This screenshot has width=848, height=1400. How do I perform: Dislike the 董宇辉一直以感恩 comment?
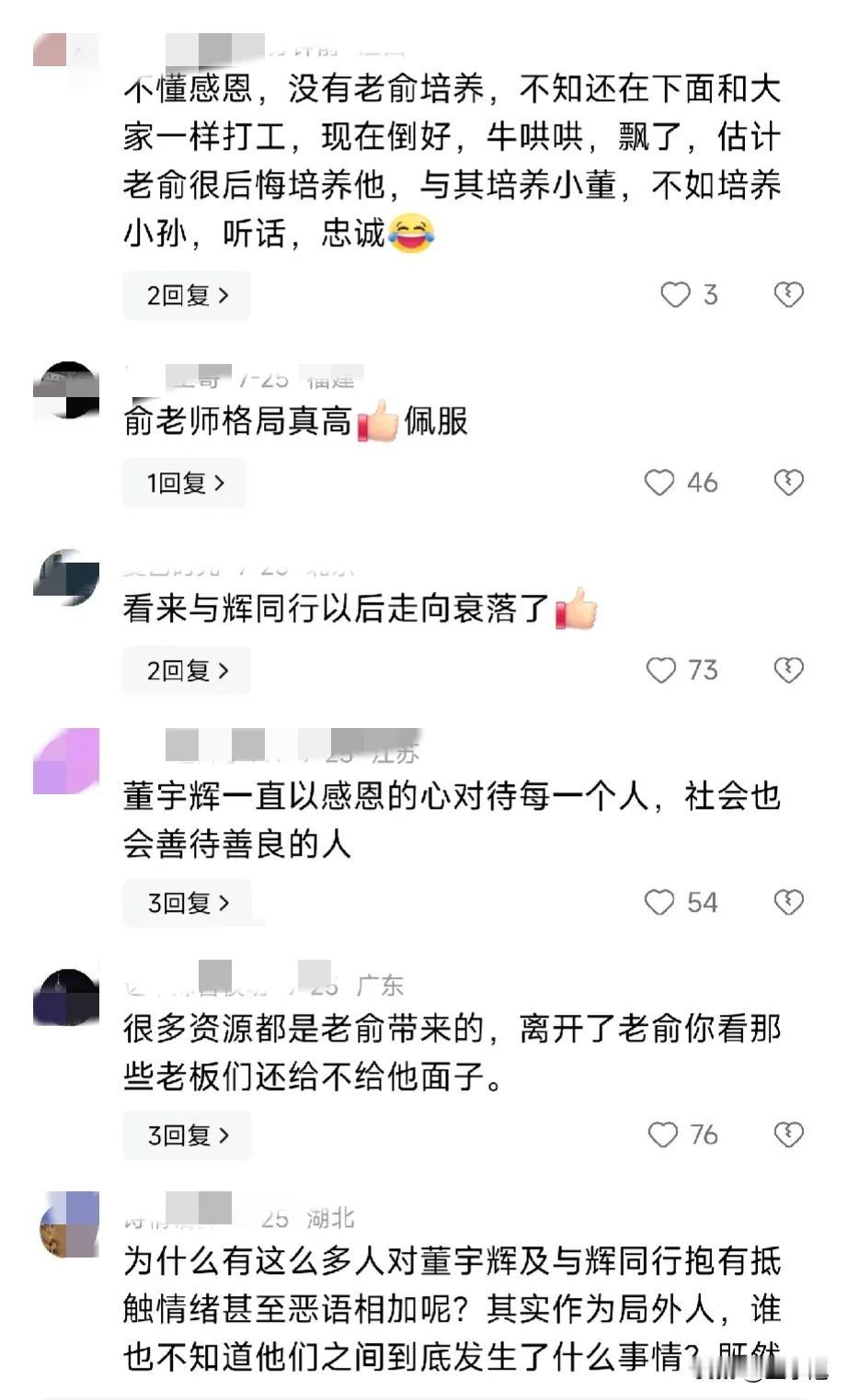pos(788,902)
